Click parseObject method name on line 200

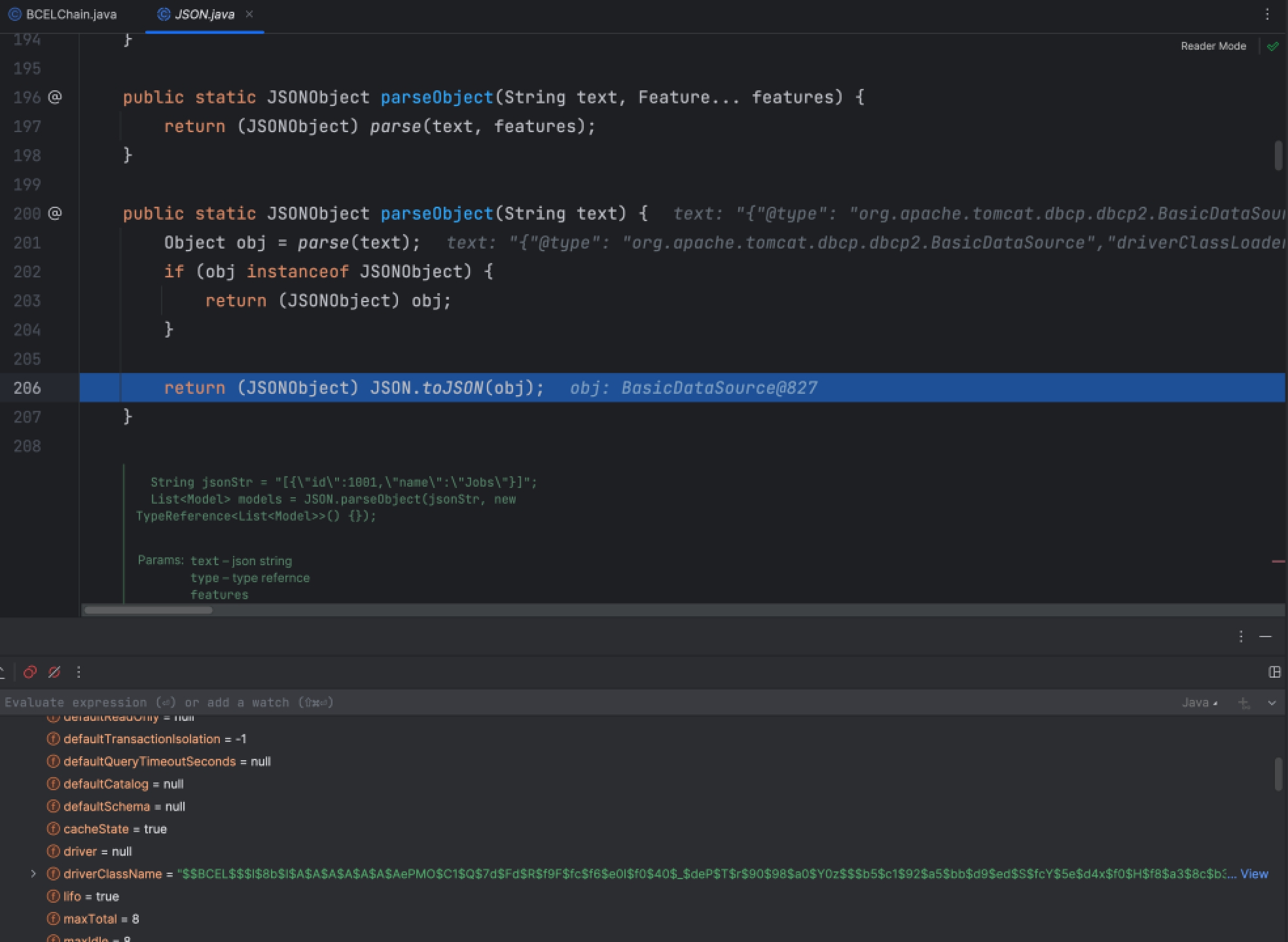[x=437, y=213]
